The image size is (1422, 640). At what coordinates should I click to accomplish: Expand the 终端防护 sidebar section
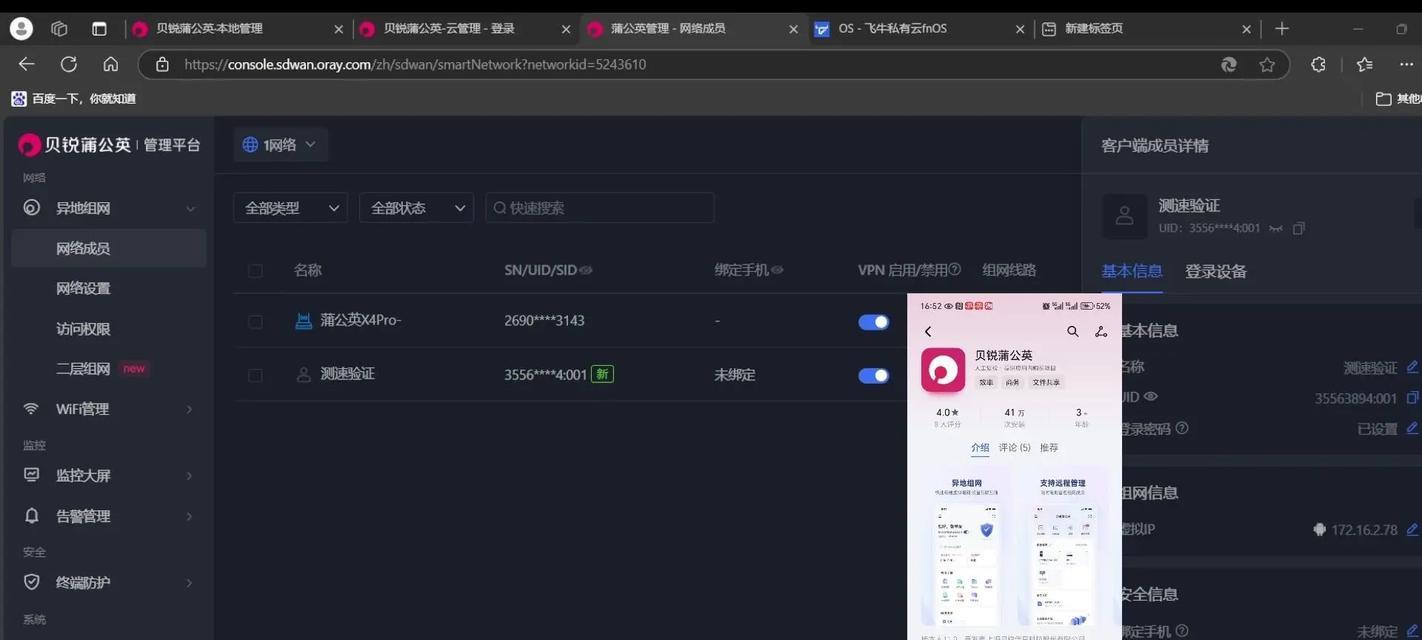(x=189, y=582)
